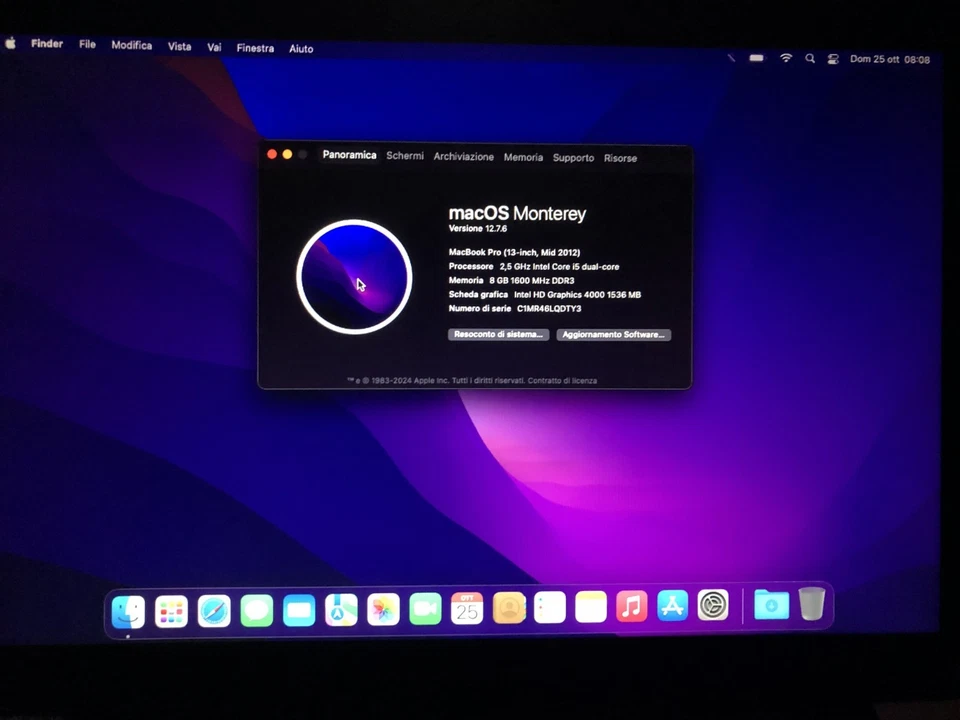Open the Apple menu

pyautogui.click(x=10, y=43)
